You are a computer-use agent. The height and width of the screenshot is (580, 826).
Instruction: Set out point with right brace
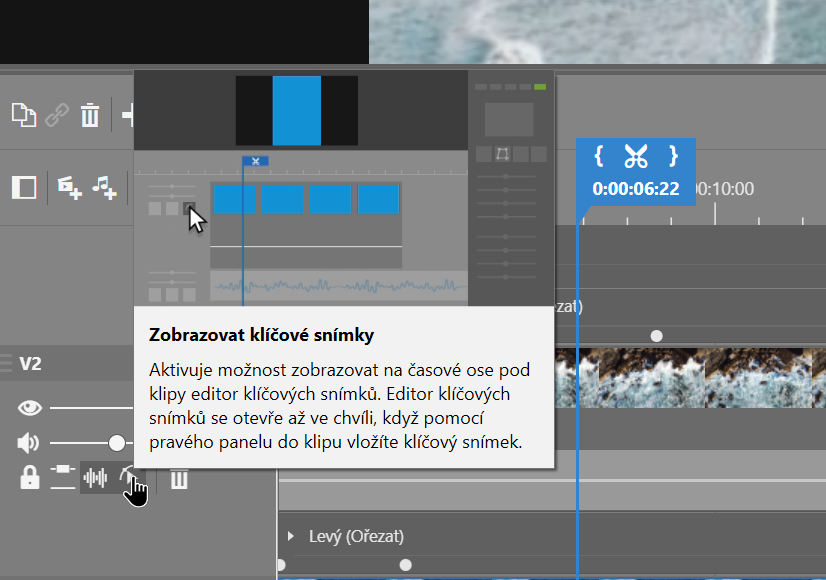pos(674,156)
